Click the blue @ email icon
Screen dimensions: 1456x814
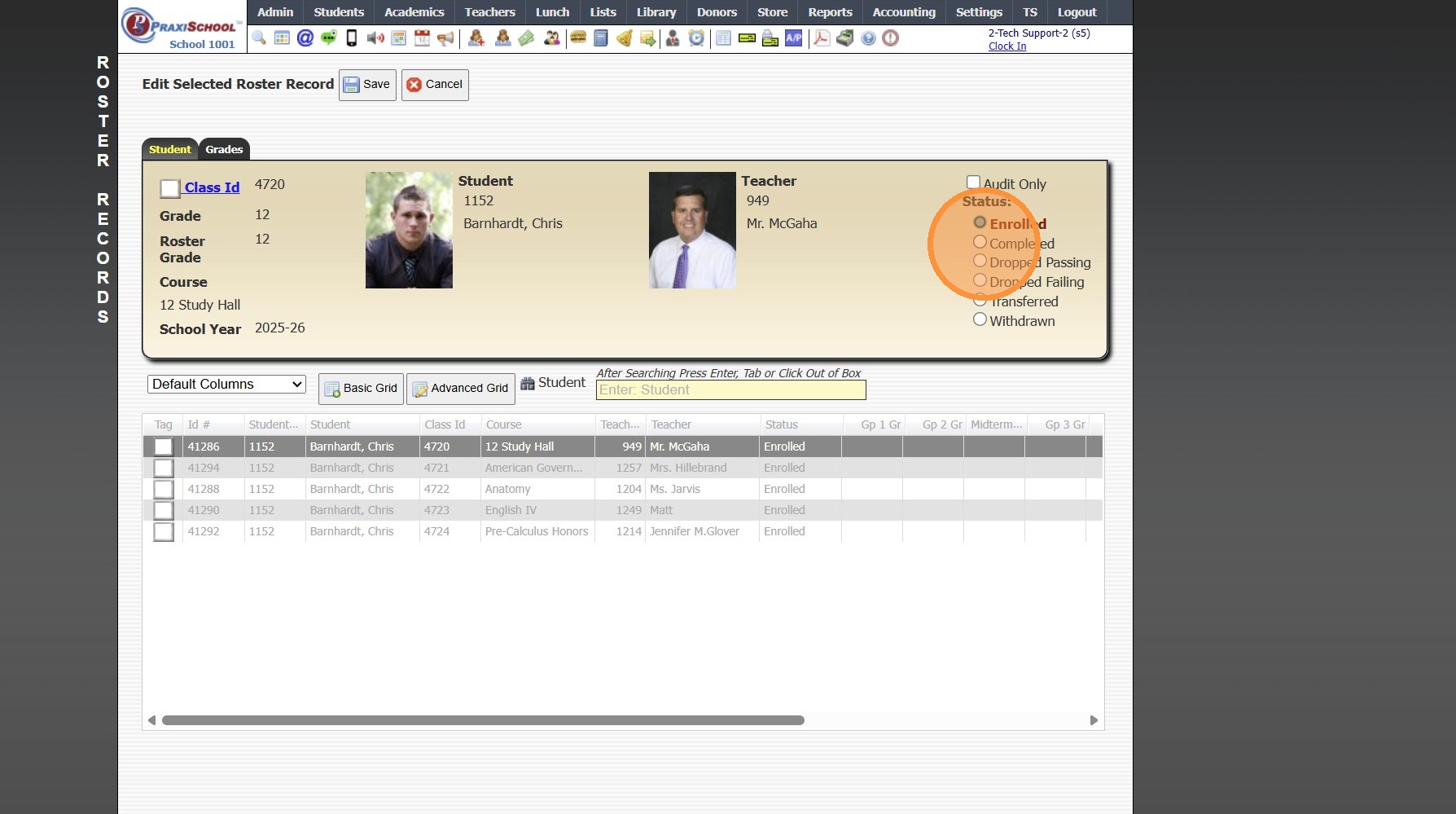[305, 38]
